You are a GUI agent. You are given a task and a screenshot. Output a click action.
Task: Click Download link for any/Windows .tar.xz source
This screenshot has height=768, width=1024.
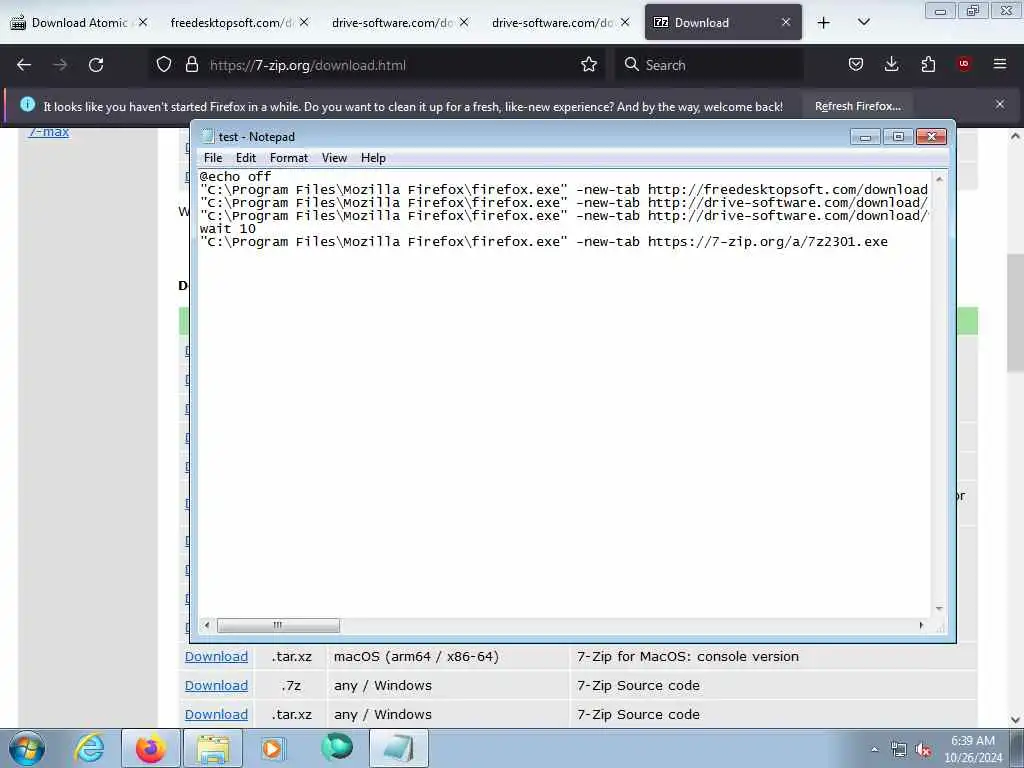click(216, 714)
